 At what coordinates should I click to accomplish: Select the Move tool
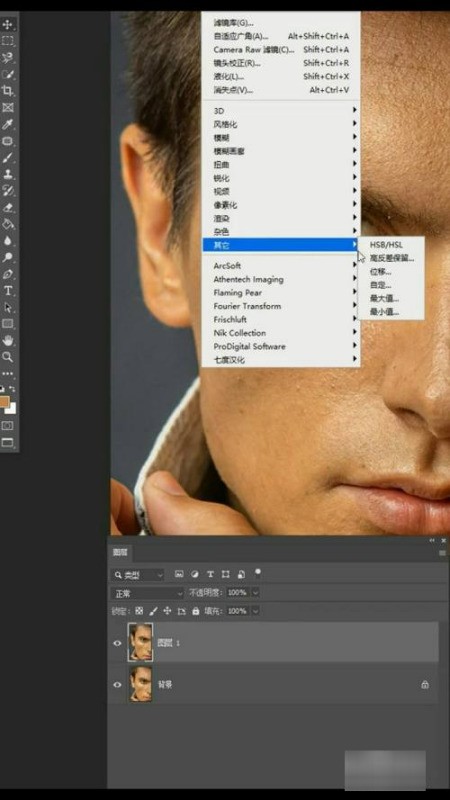[x=8, y=24]
